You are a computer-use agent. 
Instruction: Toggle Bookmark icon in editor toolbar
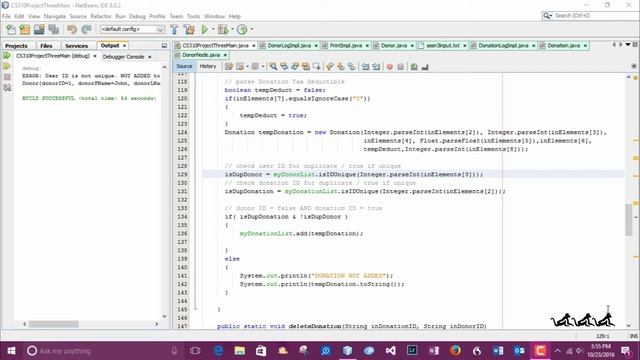click(351, 67)
